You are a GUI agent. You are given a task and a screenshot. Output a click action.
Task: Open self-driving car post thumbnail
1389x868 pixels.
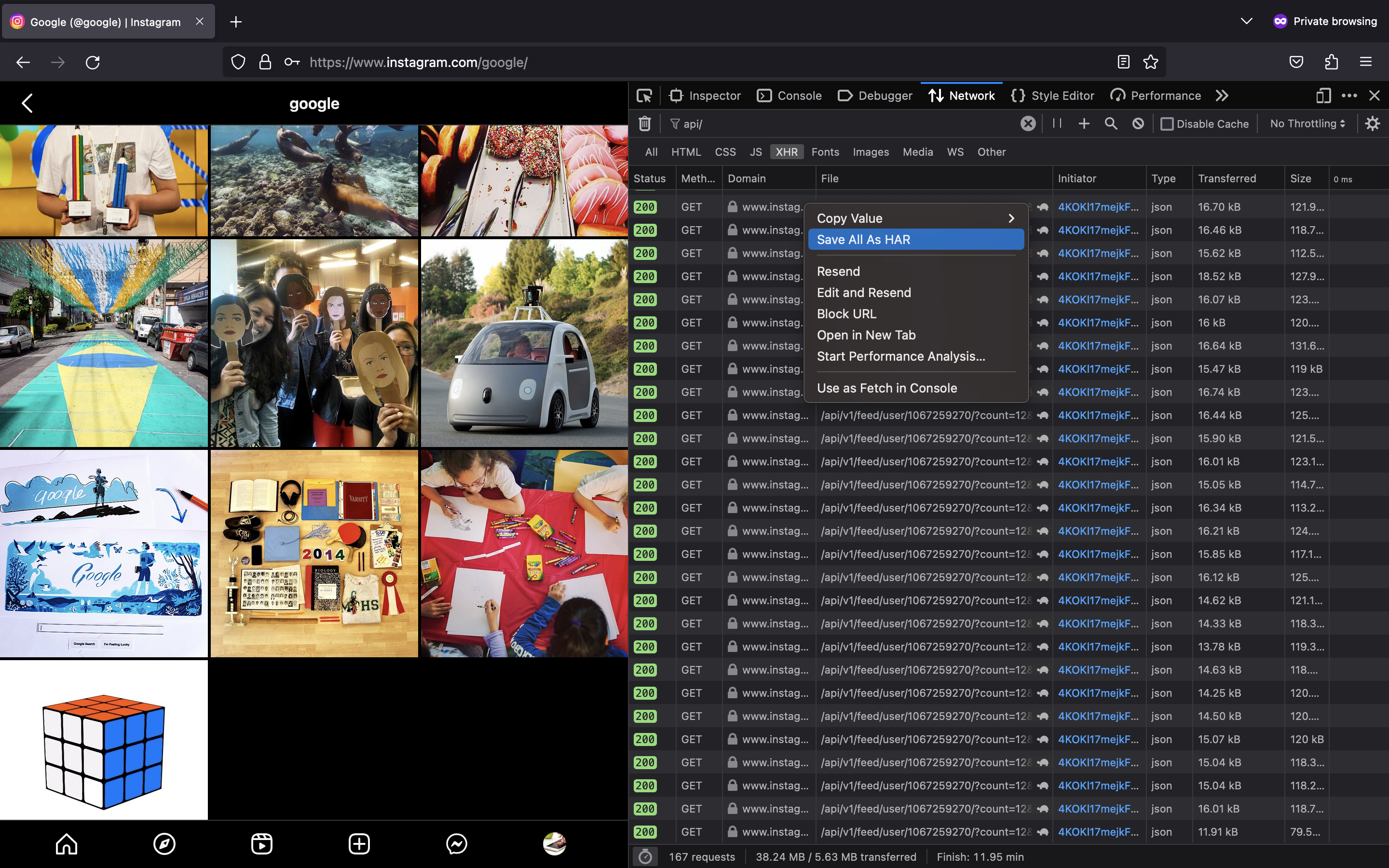click(x=524, y=343)
